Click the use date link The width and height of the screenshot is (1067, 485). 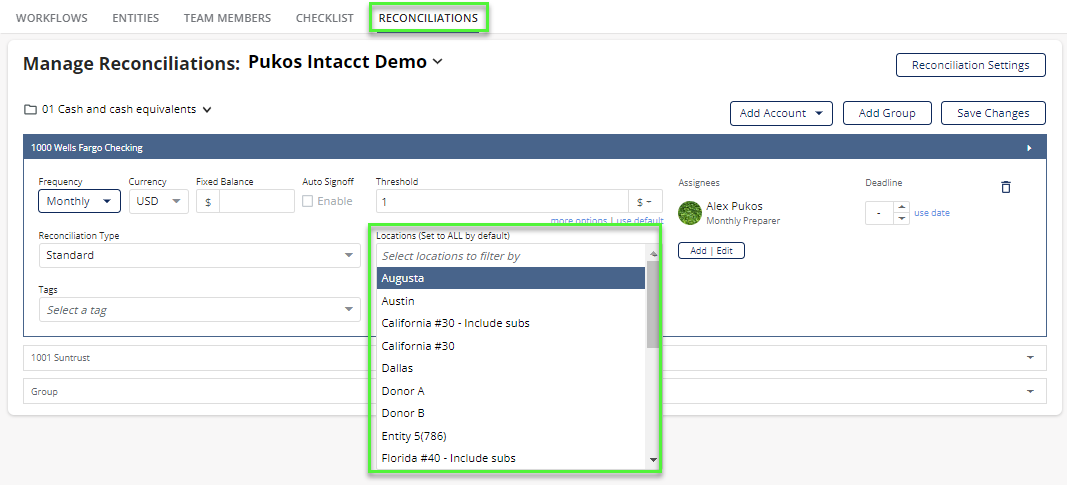click(x=932, y=213)
